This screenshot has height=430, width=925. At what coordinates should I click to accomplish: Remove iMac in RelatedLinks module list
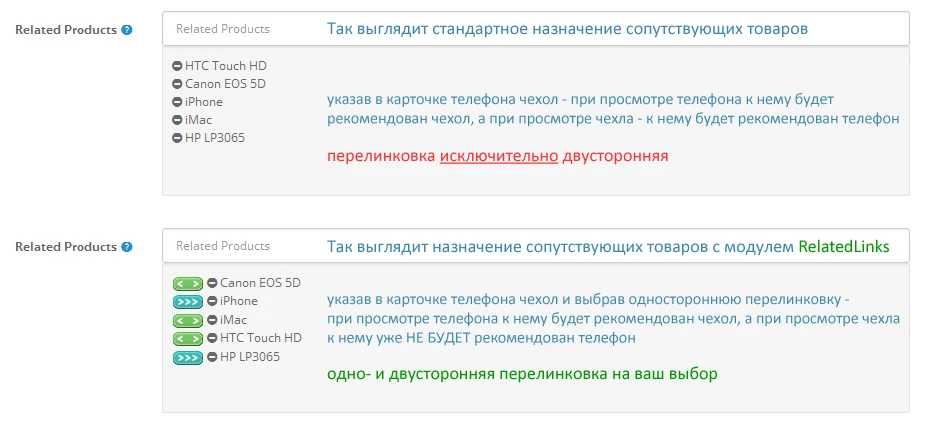coord(212,320)
